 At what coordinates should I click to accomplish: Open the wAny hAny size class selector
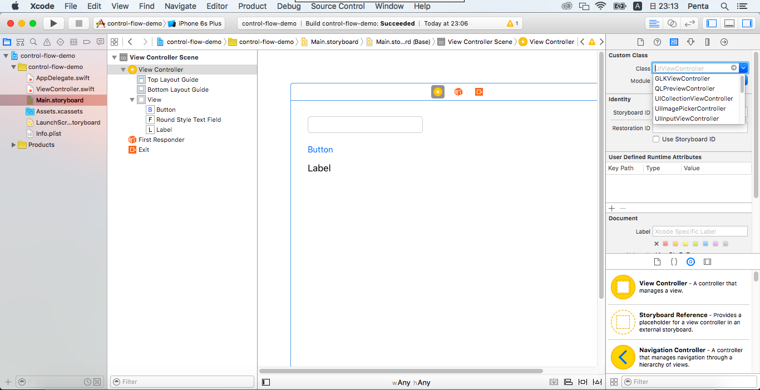411,383
